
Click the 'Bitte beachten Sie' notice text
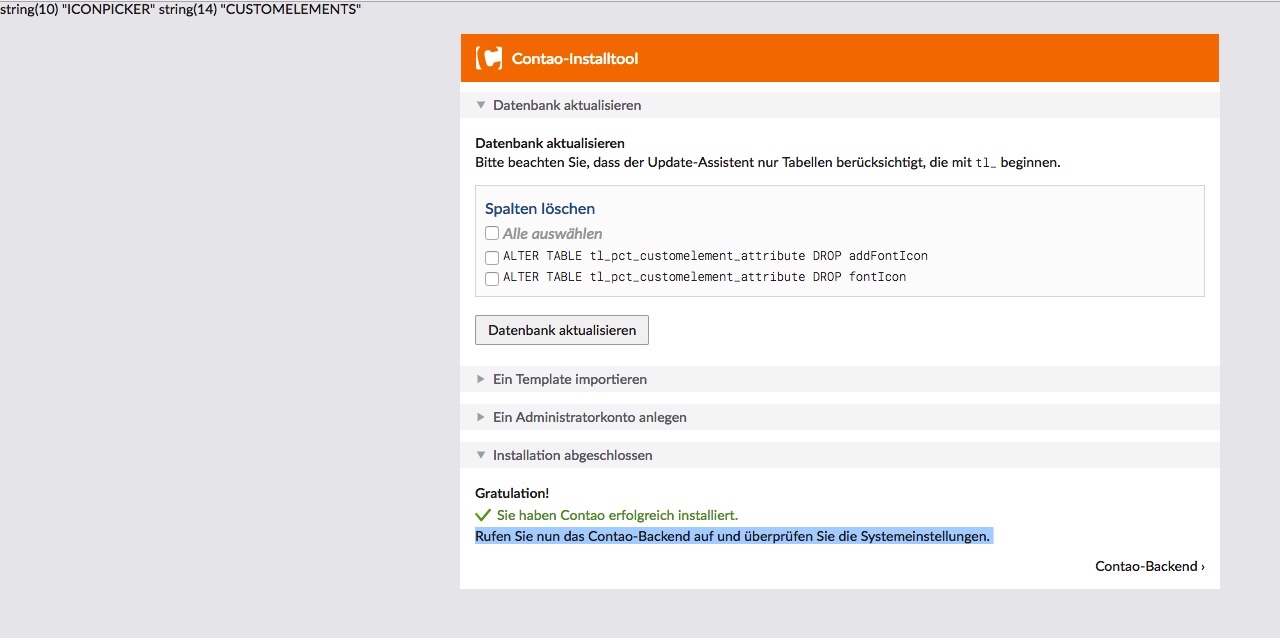pos(768,162)
